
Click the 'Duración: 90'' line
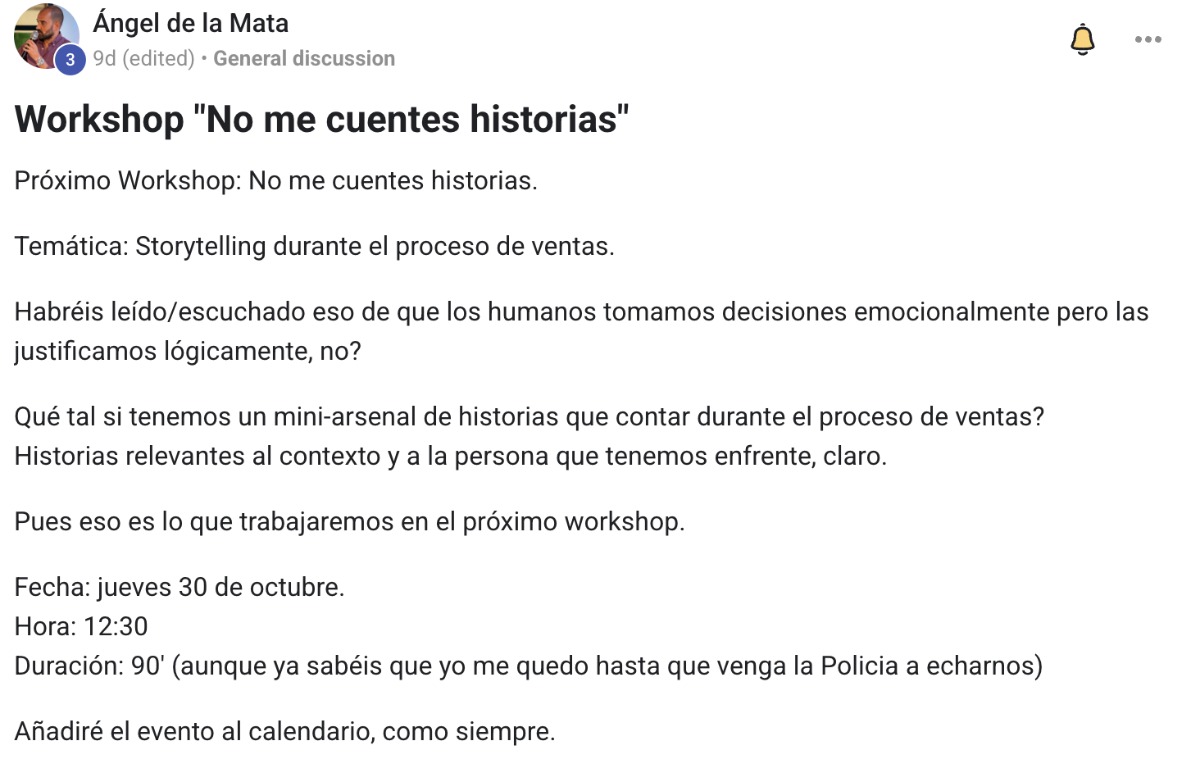[527, 666]
